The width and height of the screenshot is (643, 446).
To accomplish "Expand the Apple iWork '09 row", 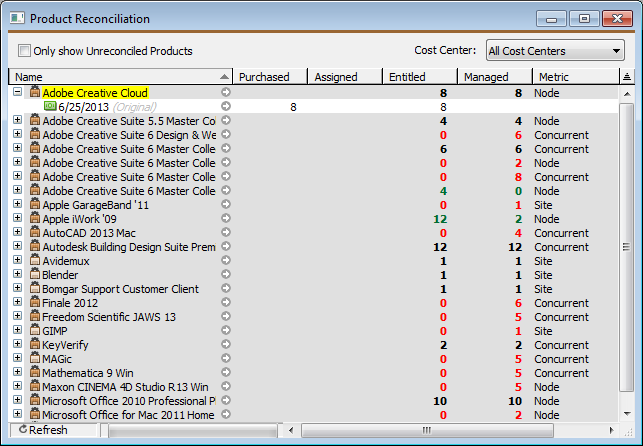I will point(17,218).
